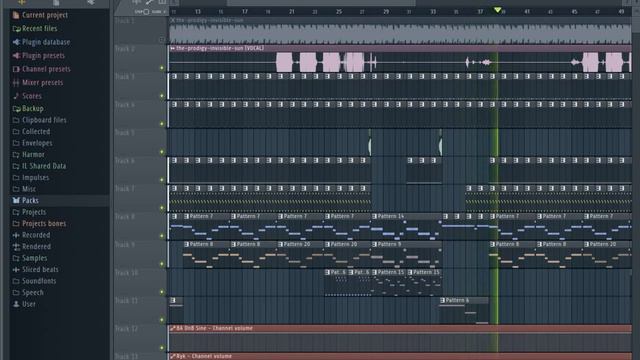Mute Track 8 with its green dot
Viewport: 640px width, 360px height.
(x=162, y=236)
